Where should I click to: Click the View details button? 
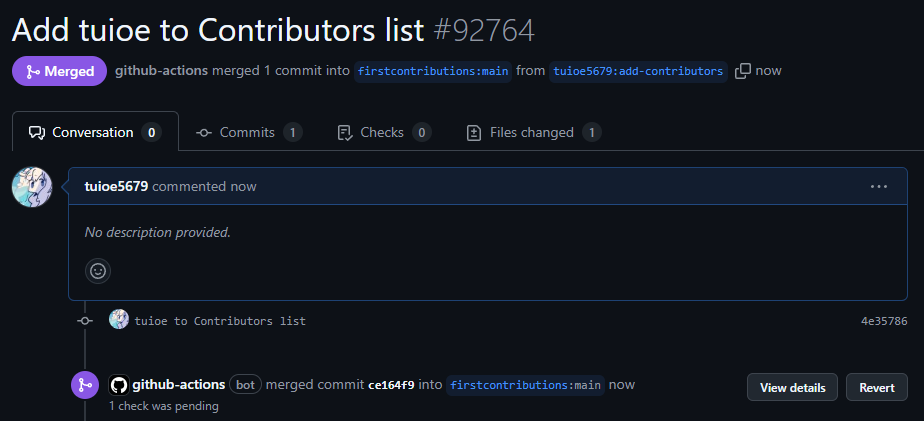792,387
